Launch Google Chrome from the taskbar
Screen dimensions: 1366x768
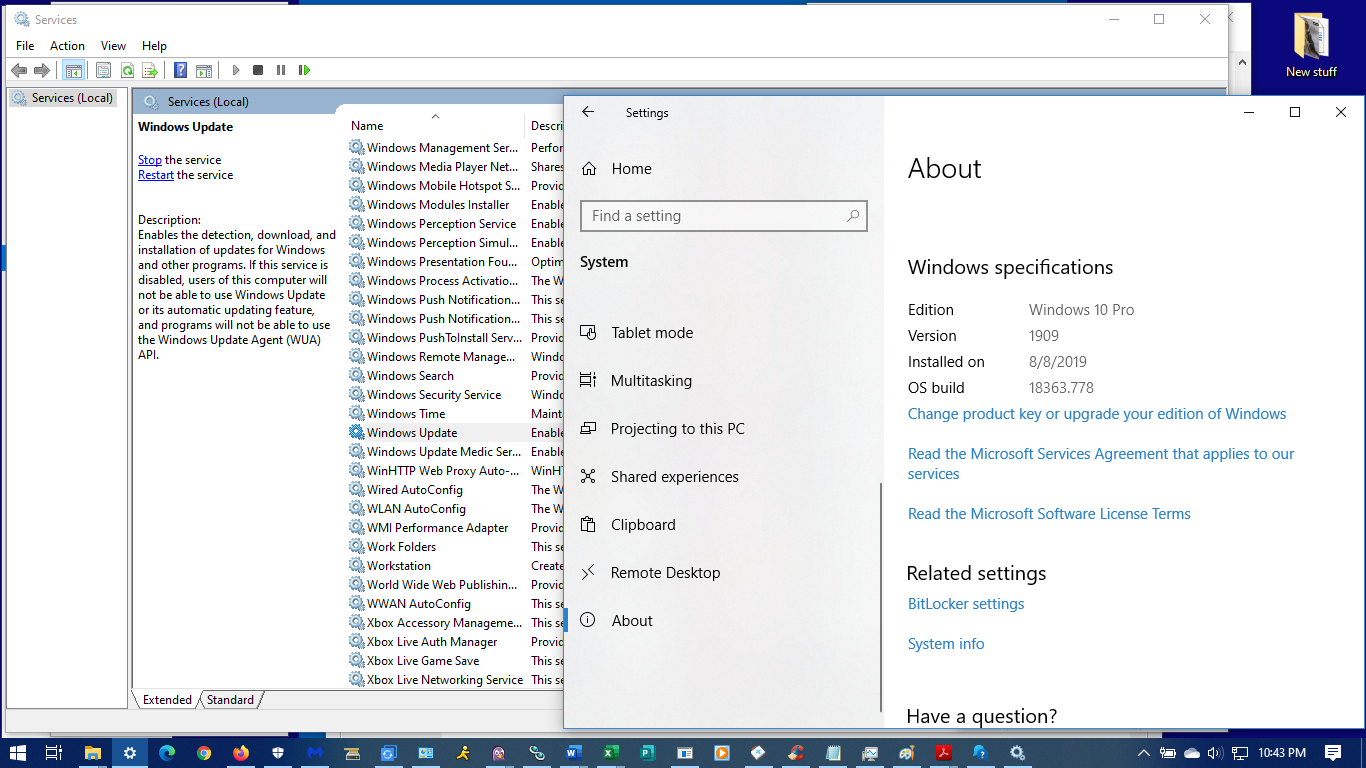coord(204,753)
